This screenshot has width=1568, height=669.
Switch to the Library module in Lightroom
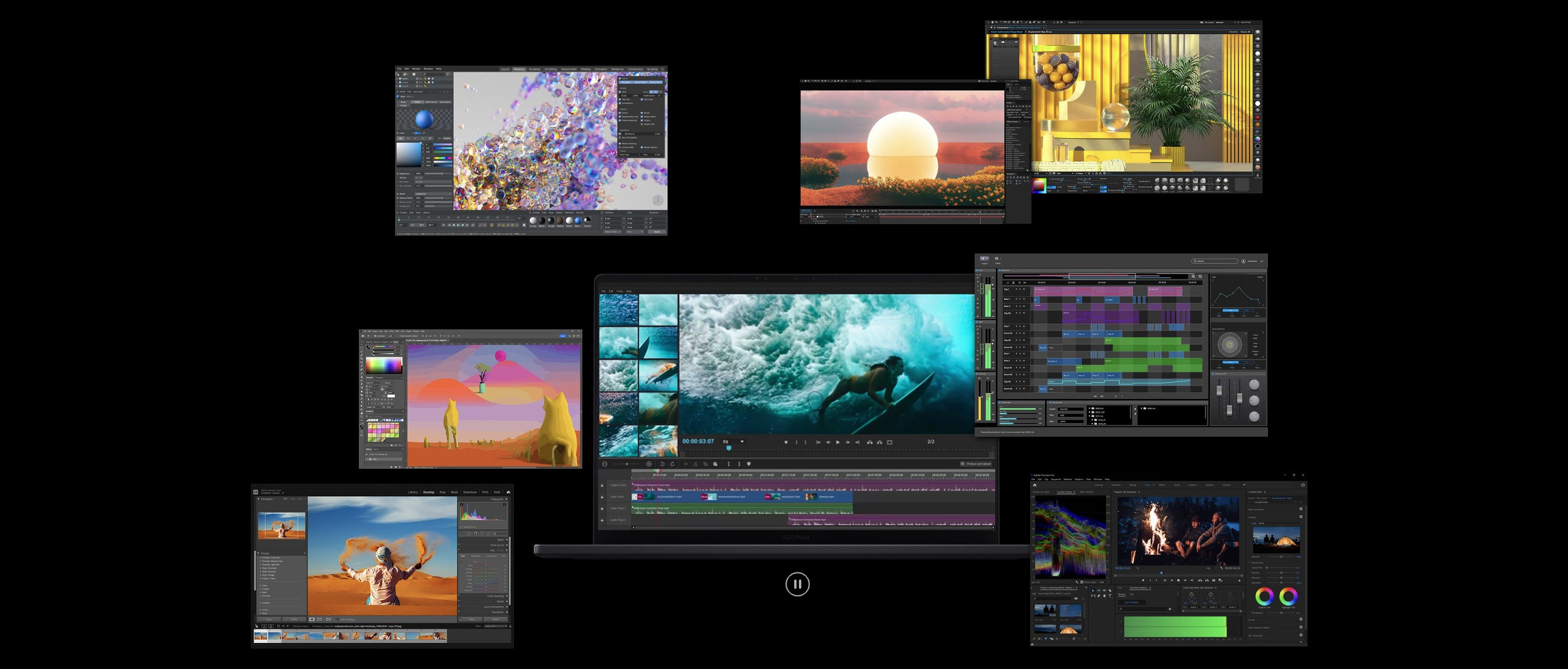(413, 492)
